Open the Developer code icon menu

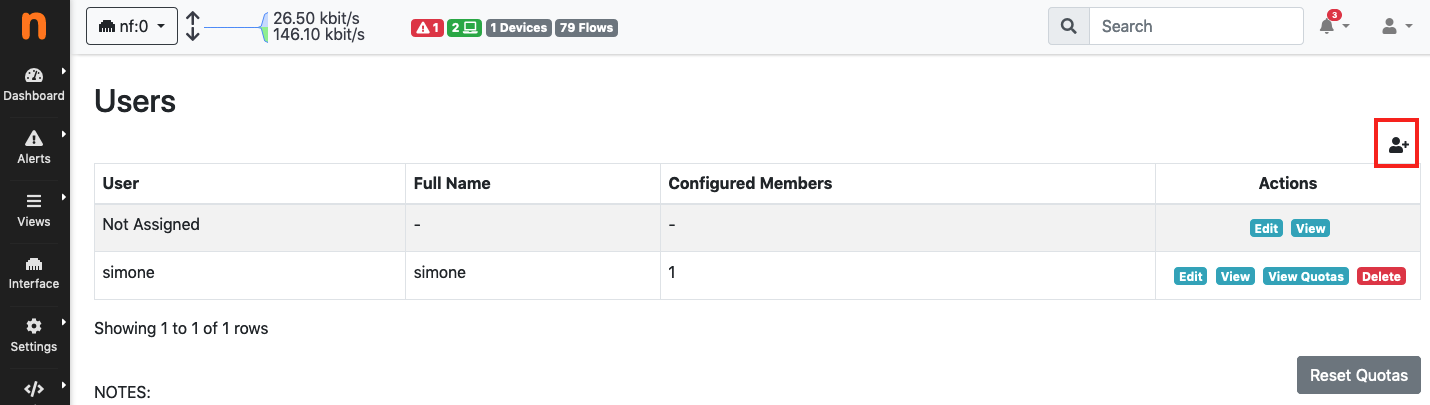34,389
